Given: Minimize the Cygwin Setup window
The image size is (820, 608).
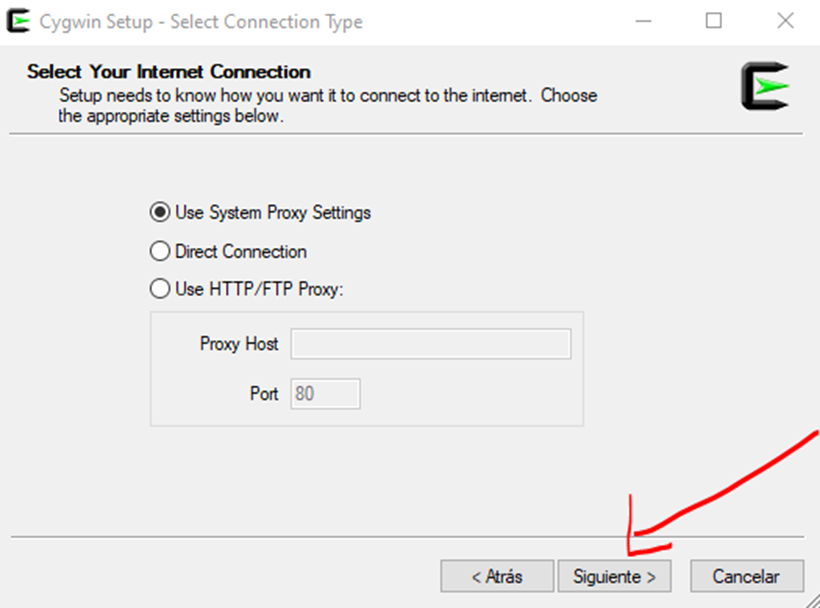Looking at the screenshot, I should coord(642,21).
